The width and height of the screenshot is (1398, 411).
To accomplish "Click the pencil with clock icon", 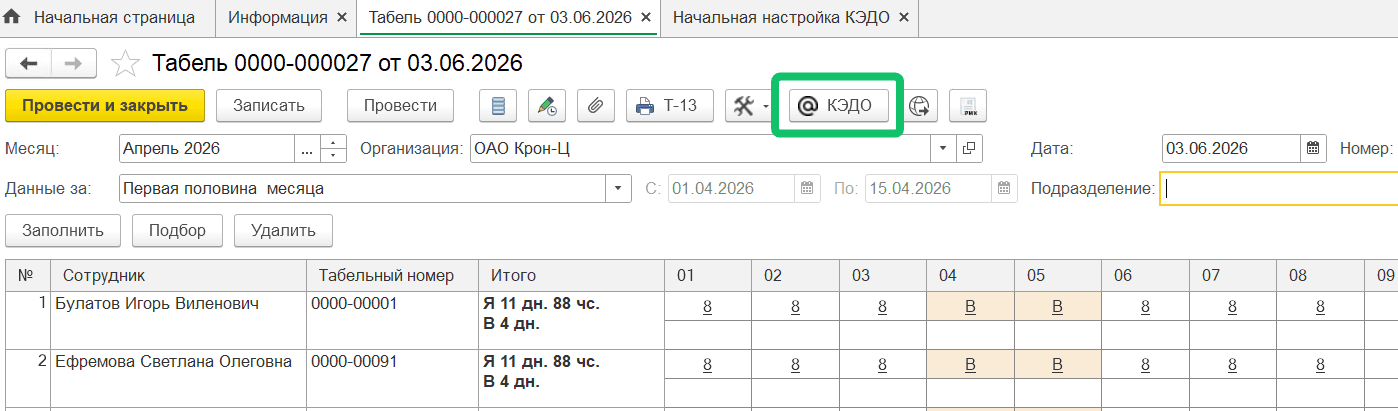I will 547,106.
